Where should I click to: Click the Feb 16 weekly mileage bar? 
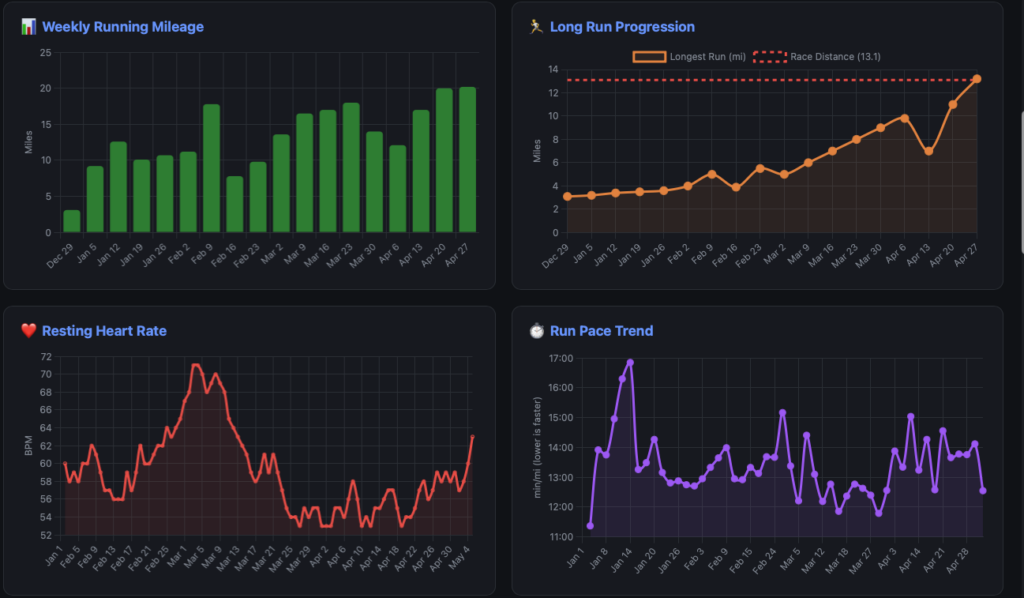pyautogui.click(x=235, y=204)
